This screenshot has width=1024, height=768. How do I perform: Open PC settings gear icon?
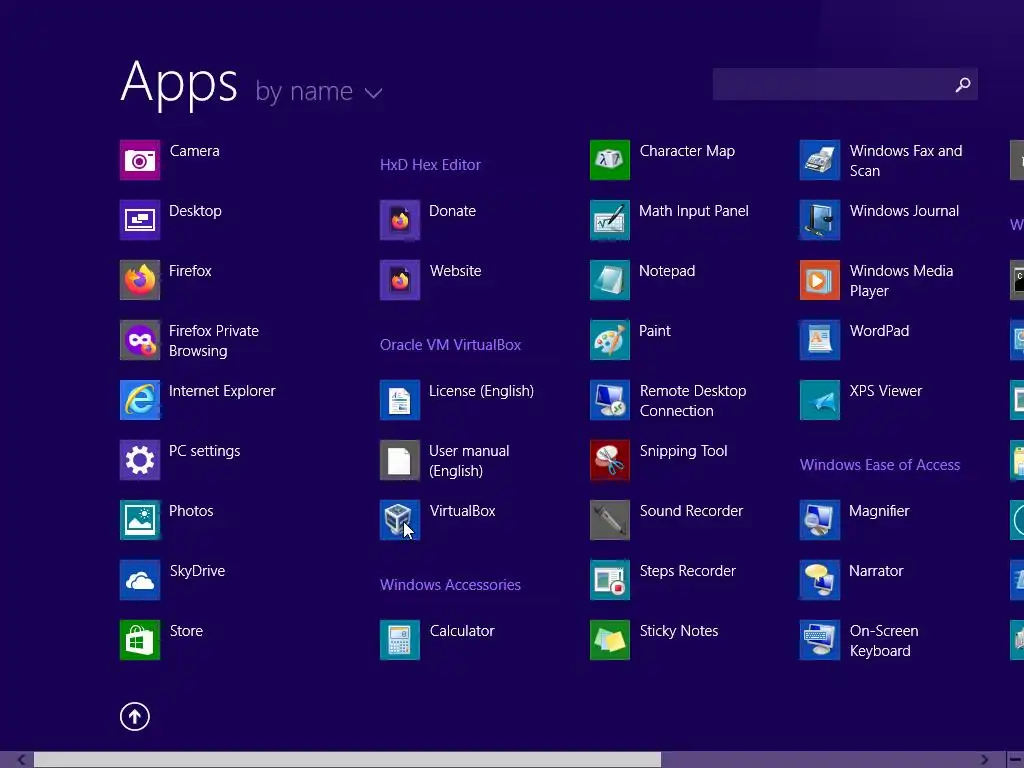pos(140,460)
